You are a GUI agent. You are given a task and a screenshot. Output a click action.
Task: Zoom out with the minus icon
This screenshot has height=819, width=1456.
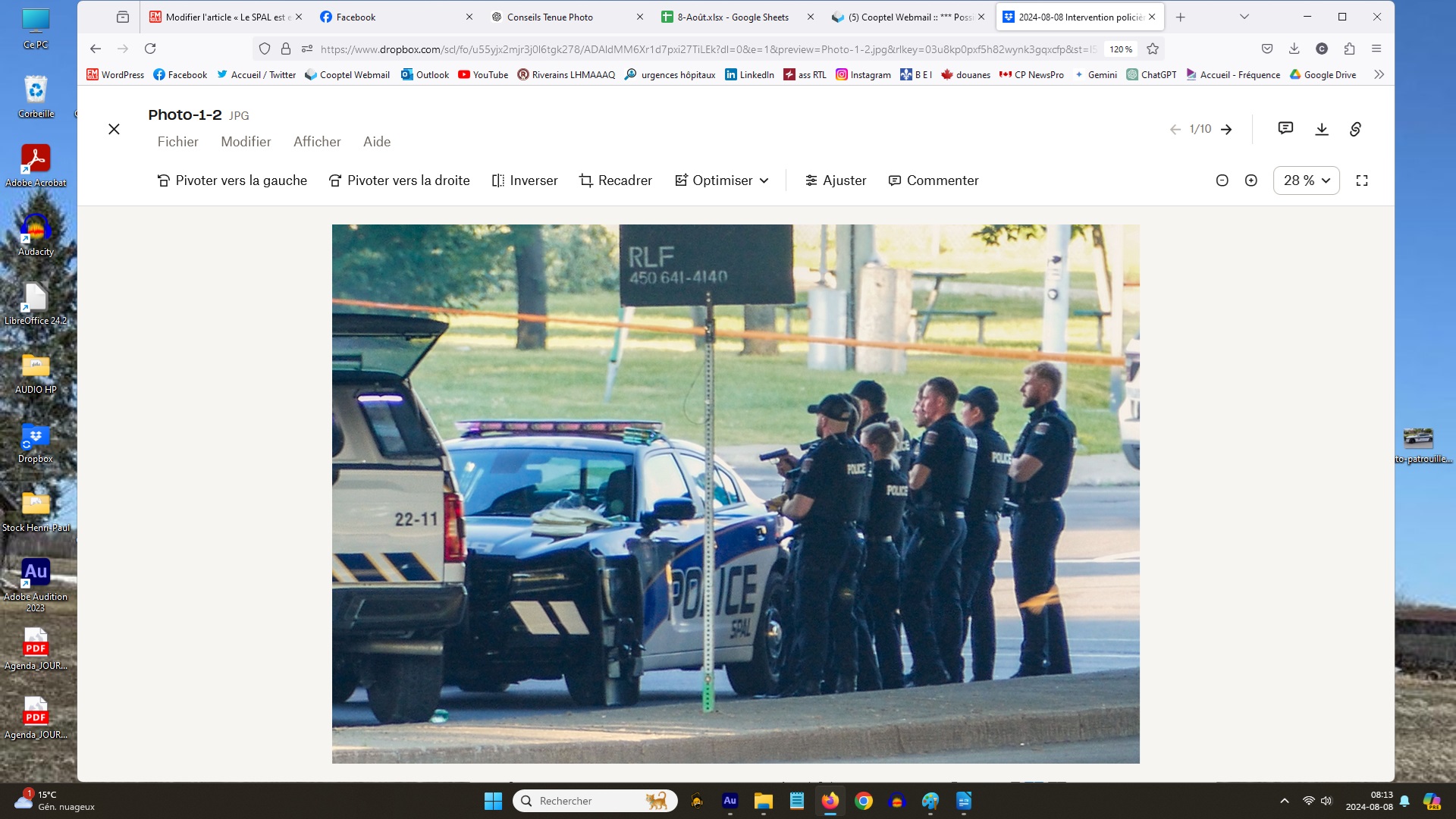(1222, 180)
